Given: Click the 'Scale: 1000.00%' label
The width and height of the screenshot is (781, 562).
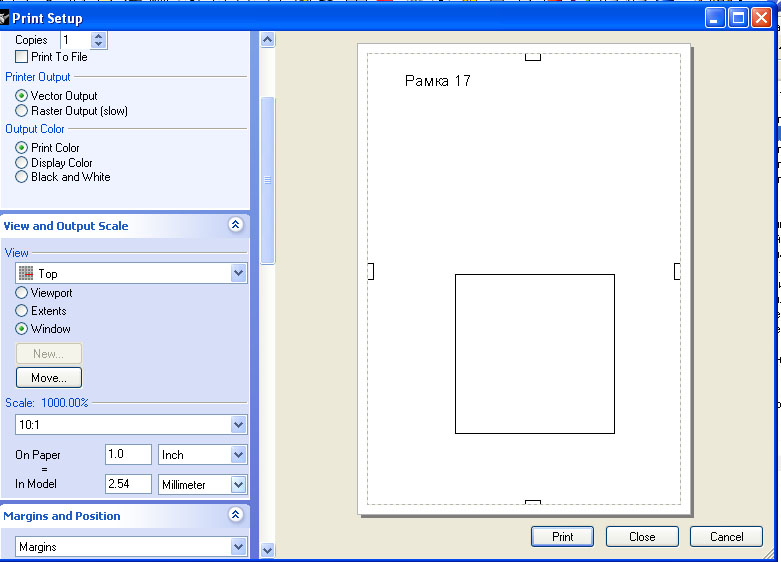Looking at the screenshot, I should point(47,403).
